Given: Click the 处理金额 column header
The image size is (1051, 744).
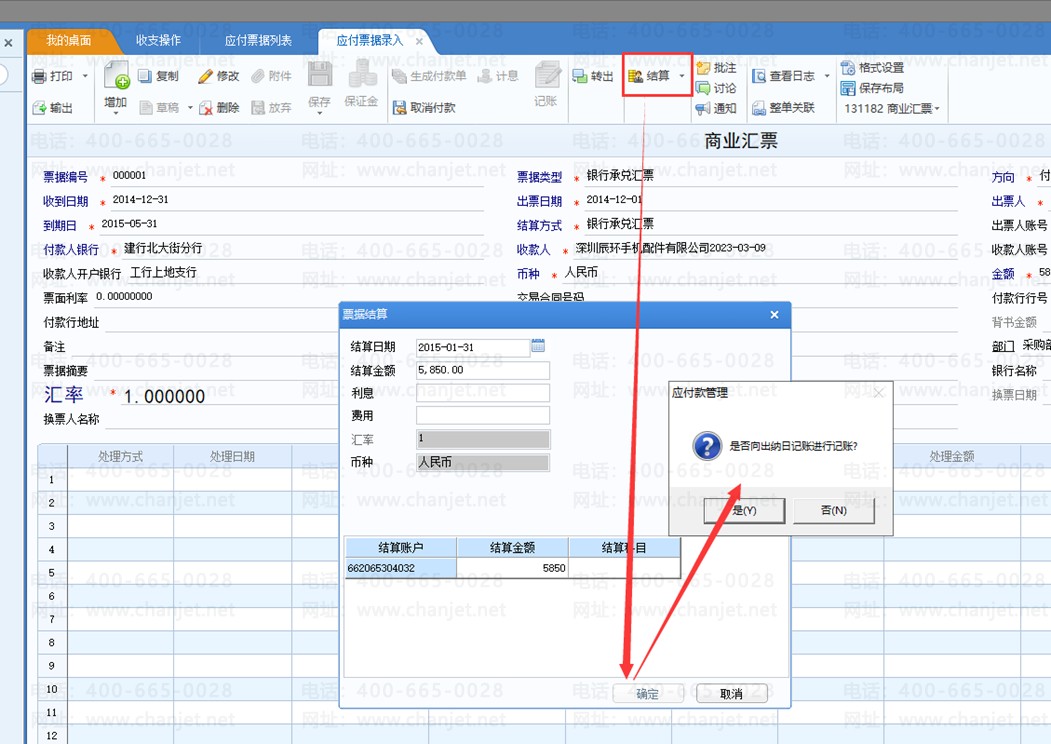Looking at the screenshot, I should coord(952,456).
